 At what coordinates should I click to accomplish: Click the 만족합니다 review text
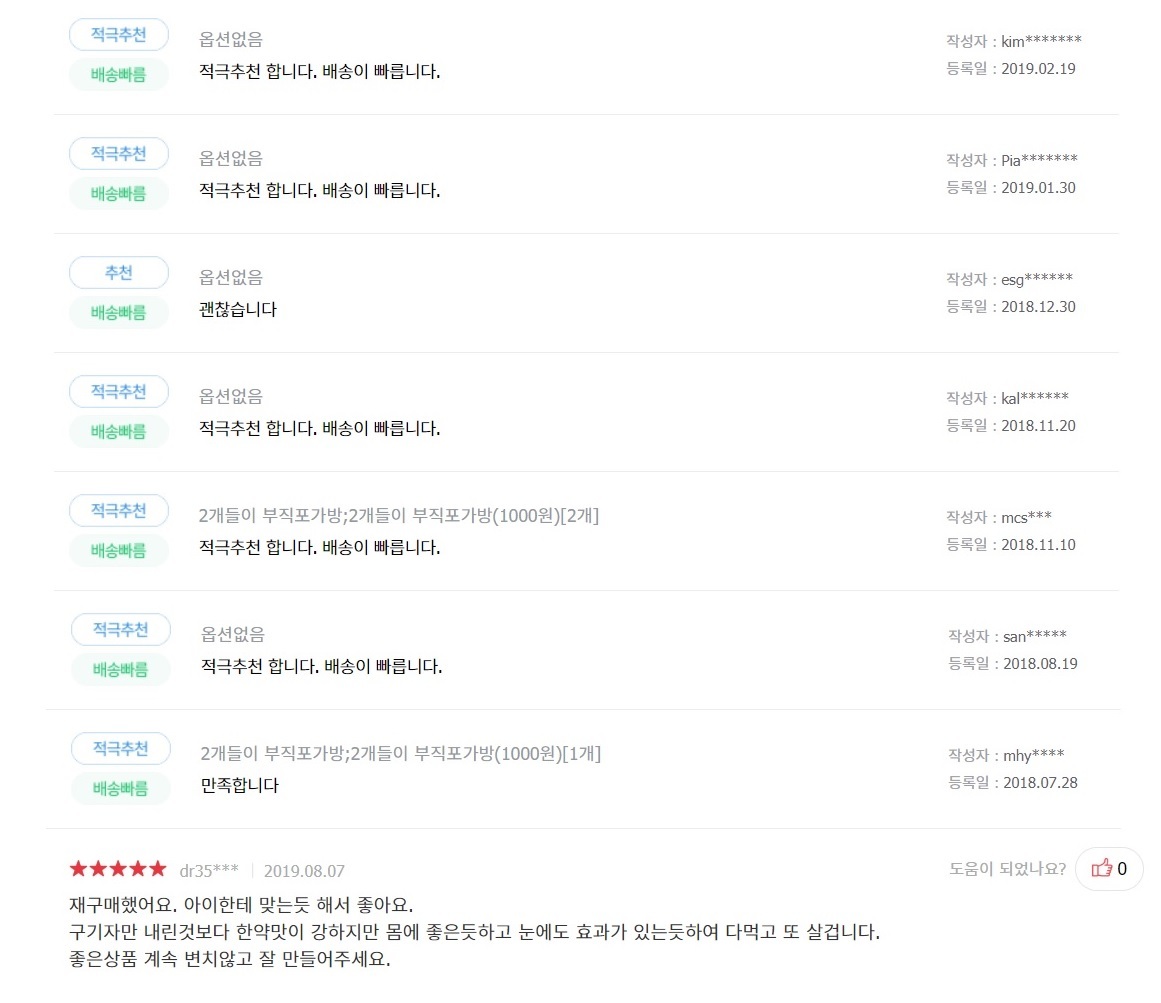coord(240,786)
